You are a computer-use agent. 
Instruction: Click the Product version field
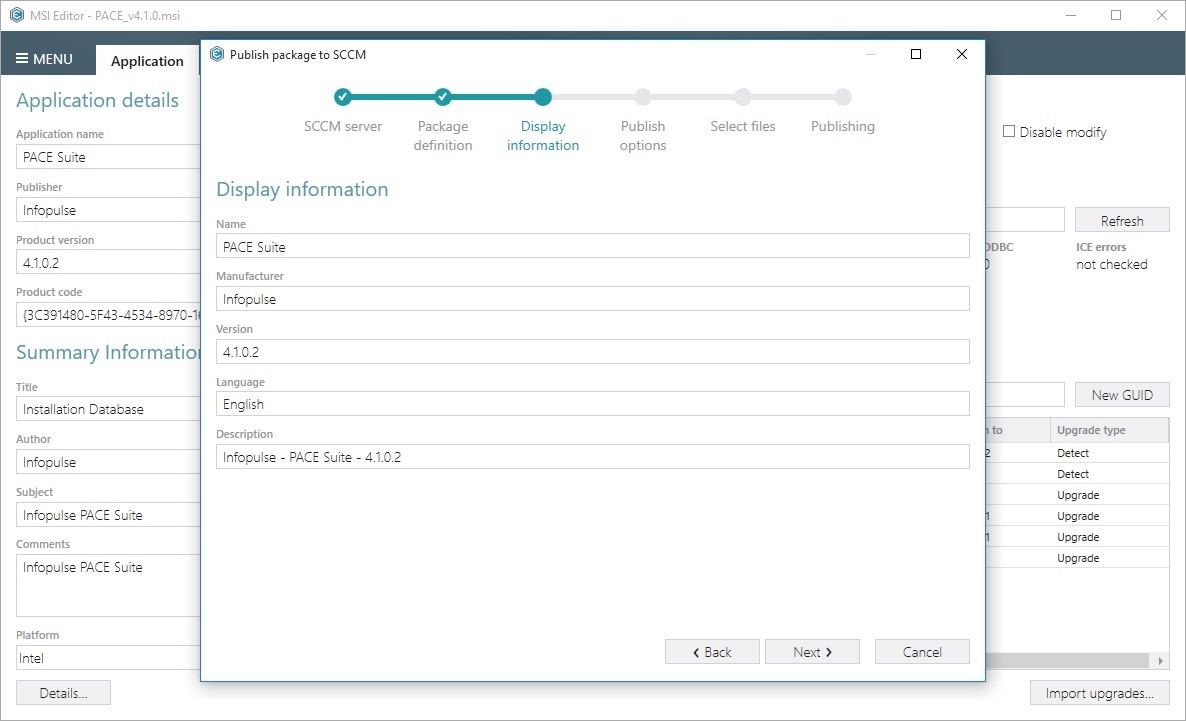pos(108,263)
